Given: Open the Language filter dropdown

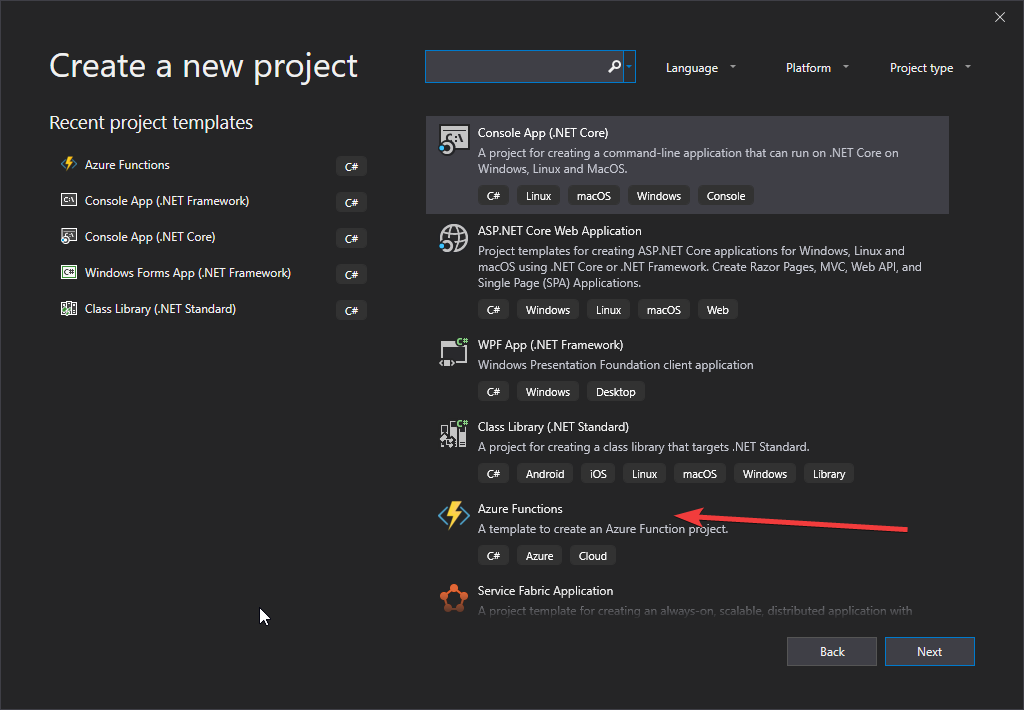Looking at the screenshot, I should pos(701,67).
